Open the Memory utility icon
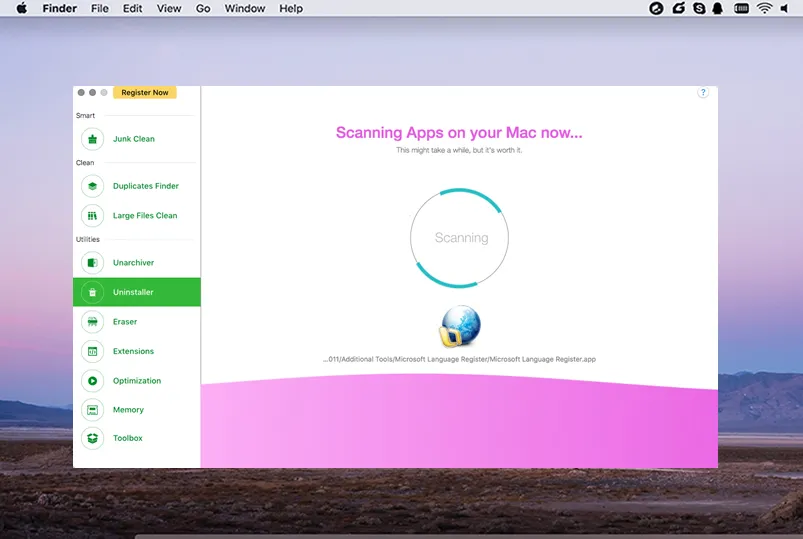This screenshot has height=539, width=803. (x=92, y=410)
